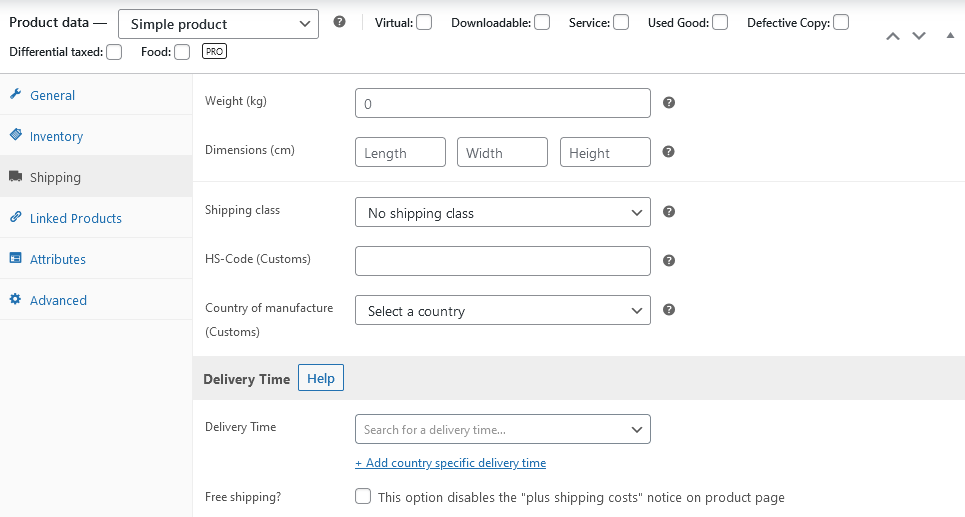Click the help icon beside Weight field
The width and height of the screenshot is (965, 517).
[x=669, y=103]
